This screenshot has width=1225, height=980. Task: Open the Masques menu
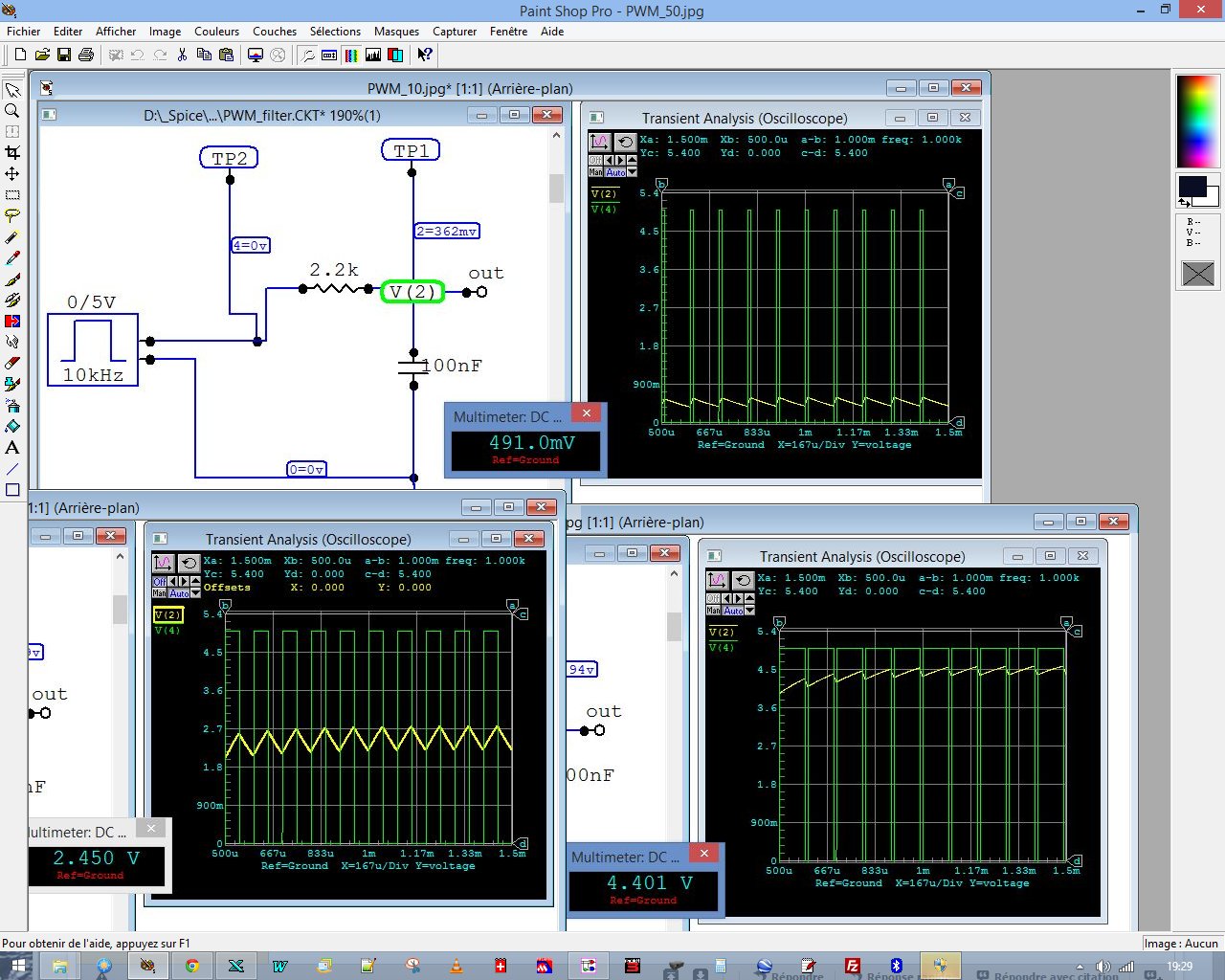(x=396, y=32)
